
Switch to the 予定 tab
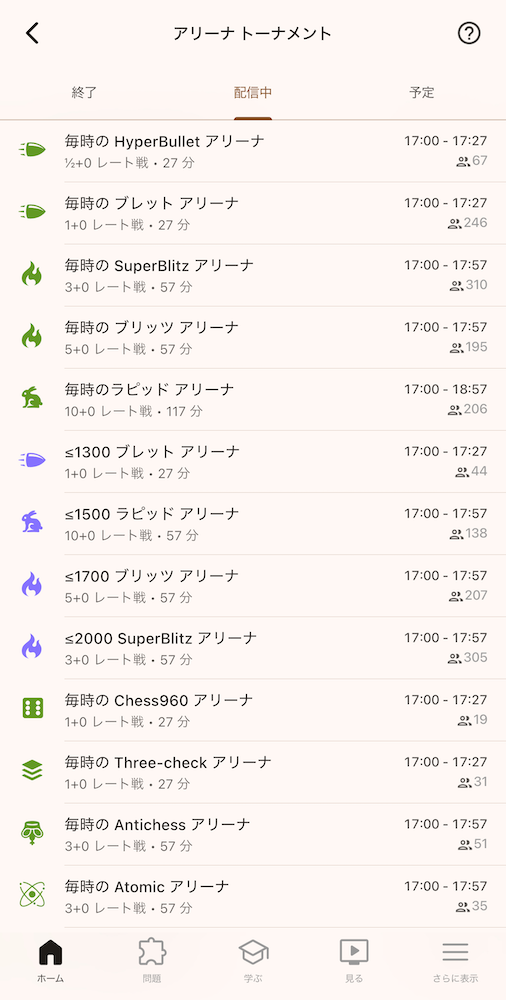422,92
